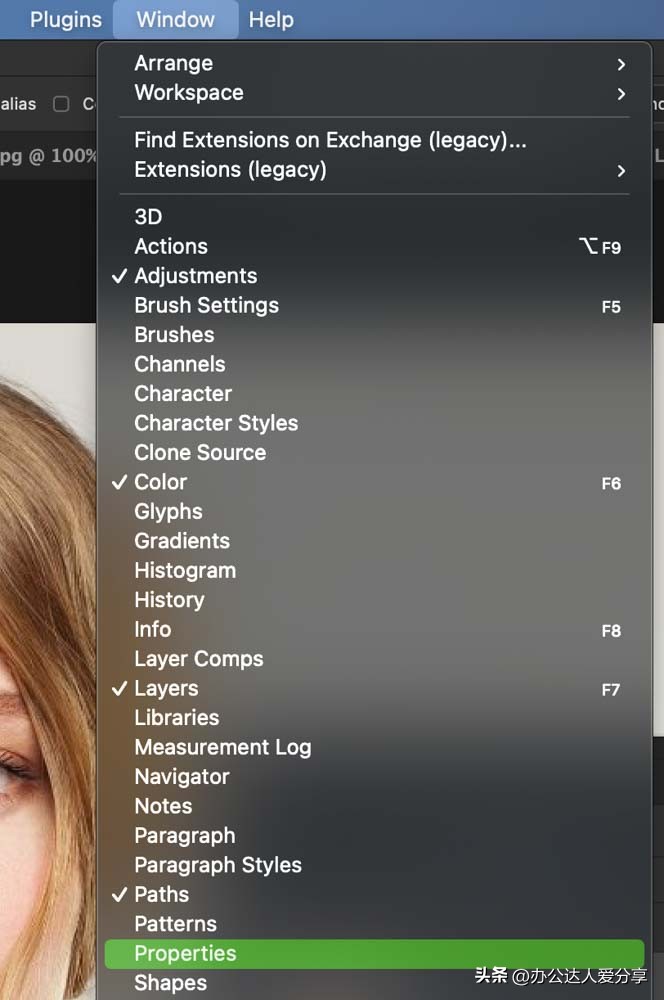Image resolution: width=664 pixels, height=1000 pixels.
Task: Open the Plugins menu
Action: pos(66,20)
